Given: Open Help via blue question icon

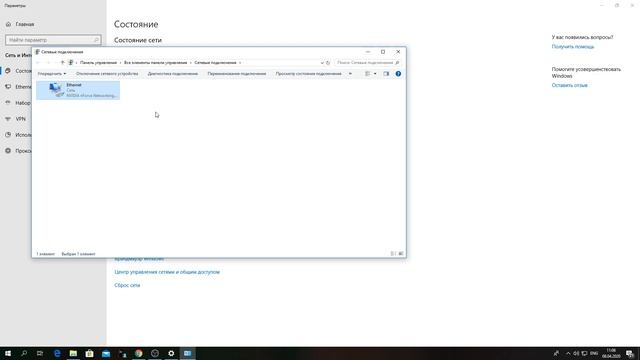Looking at the screenshot, I should [398, 74].
